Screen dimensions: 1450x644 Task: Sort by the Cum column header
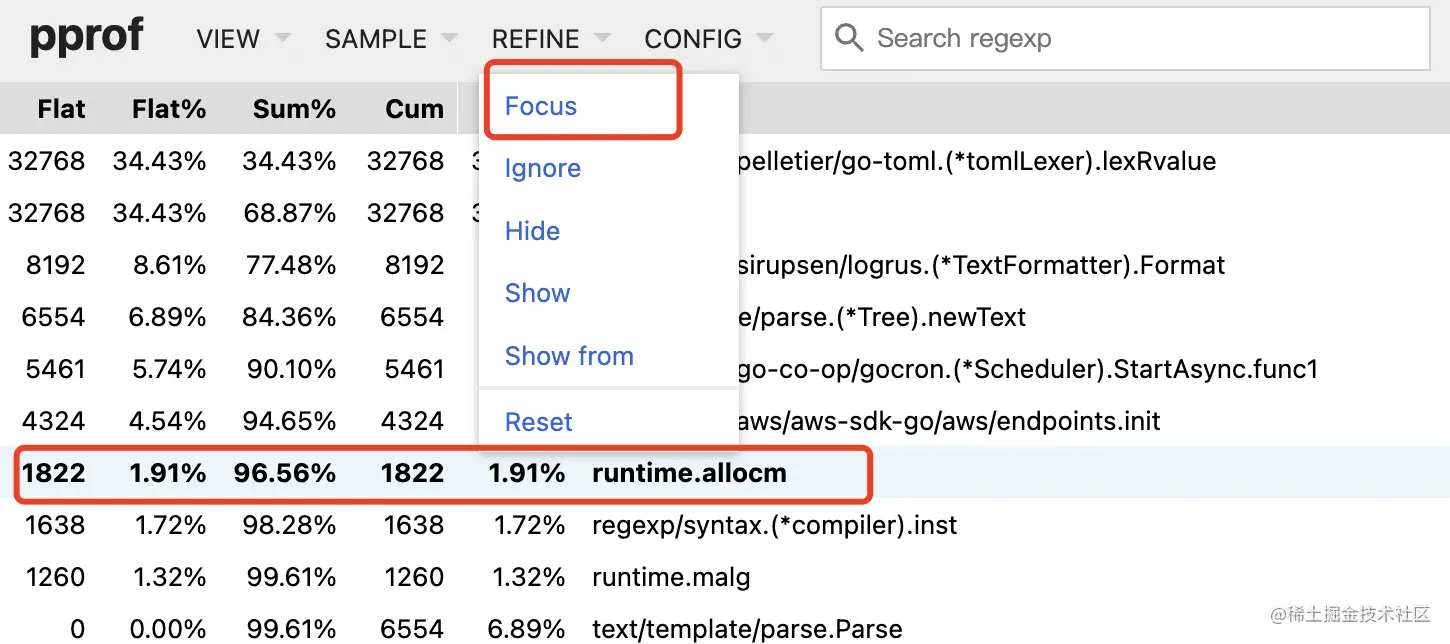pos(414,109)
